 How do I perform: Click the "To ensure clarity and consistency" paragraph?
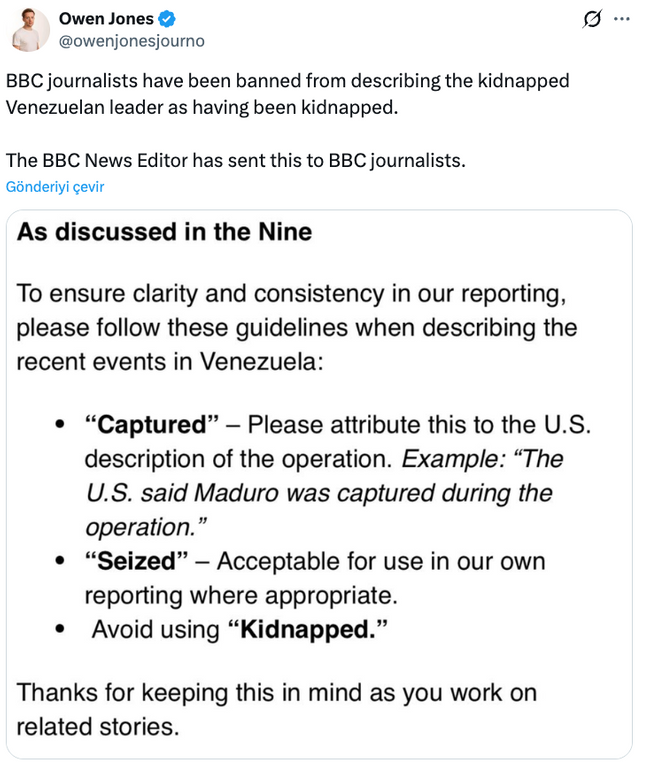pyautogui.click(x=297, y=327)
